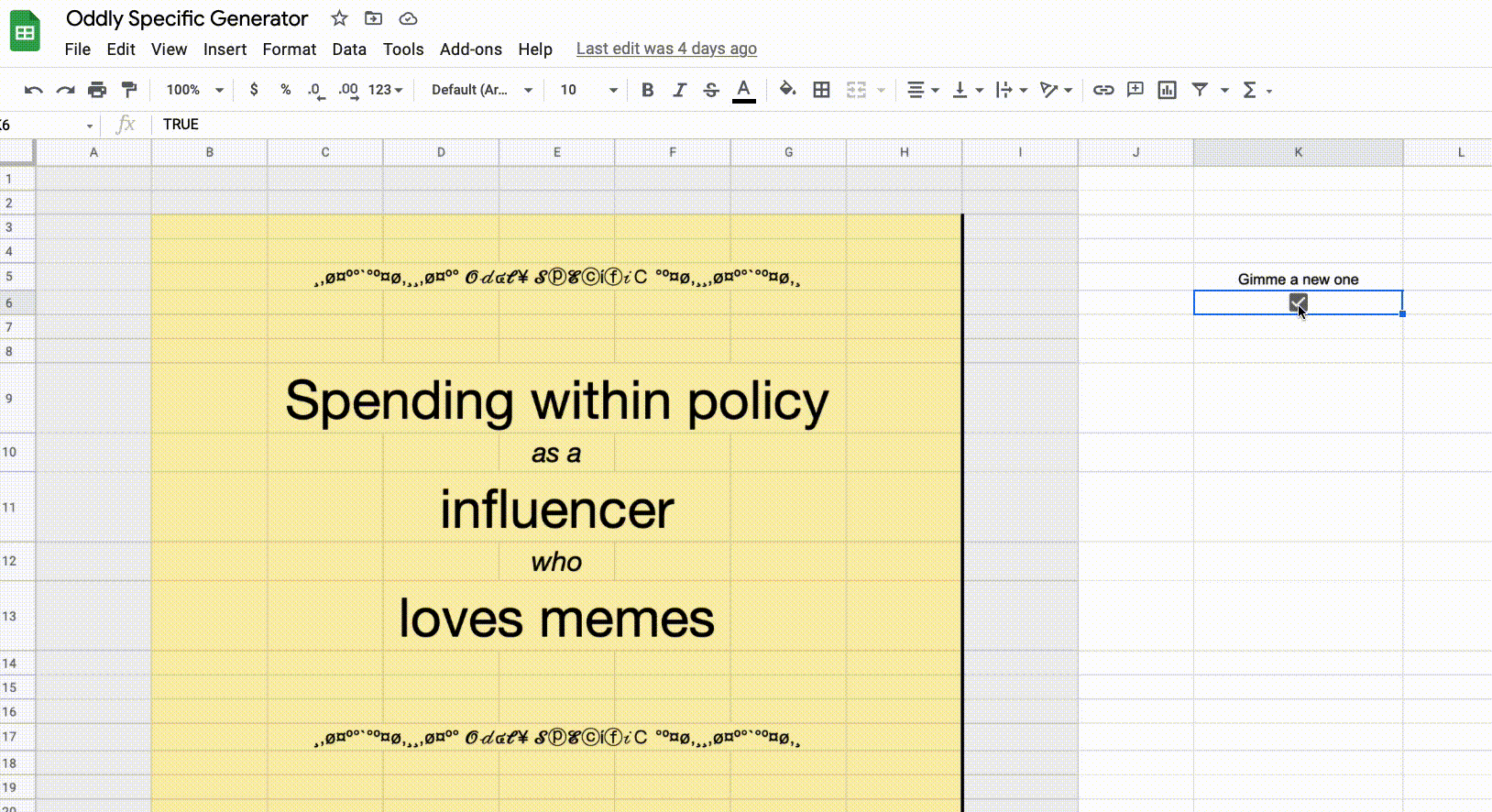Select the Gimme a new one cell
This screenshot has width=1492, height=812.
1298,279
